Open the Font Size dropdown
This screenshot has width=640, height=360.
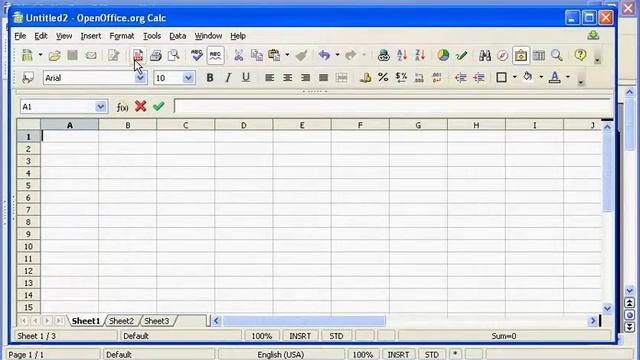point(188,78)
